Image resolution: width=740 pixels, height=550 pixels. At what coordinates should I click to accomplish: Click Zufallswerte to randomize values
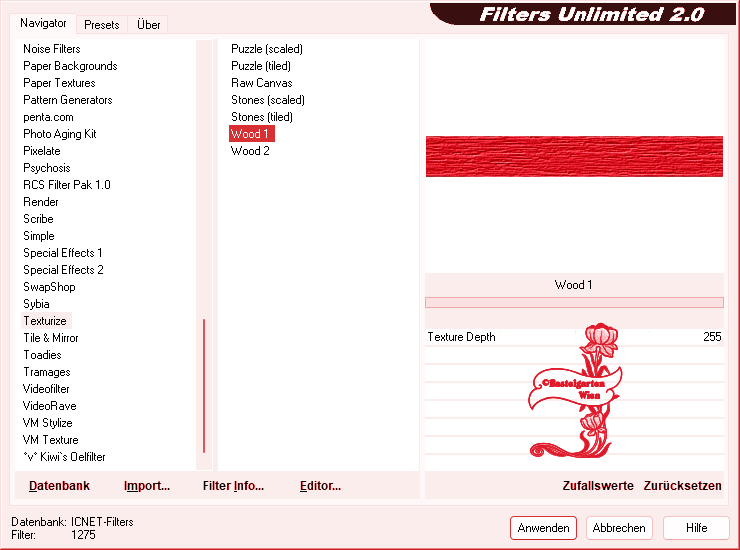(598, 486)
